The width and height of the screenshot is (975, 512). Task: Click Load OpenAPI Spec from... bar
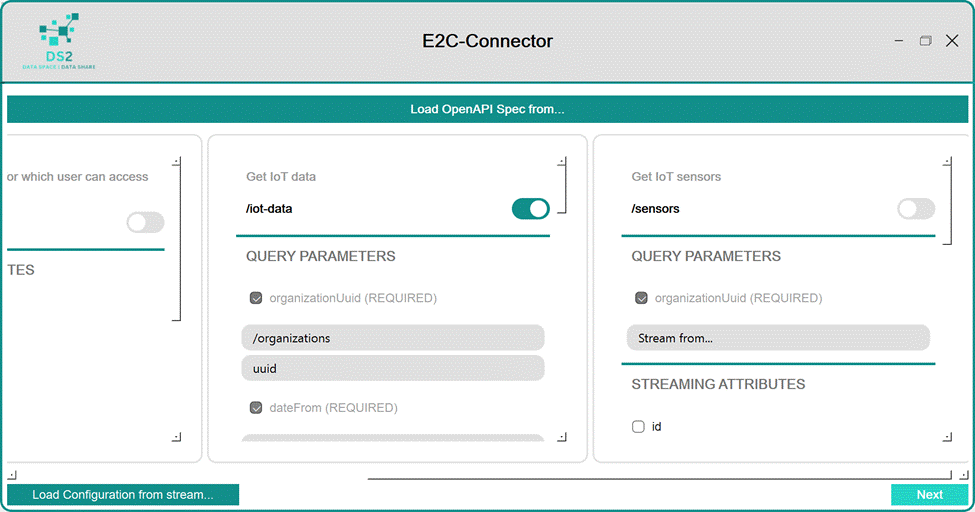(x=487, y=109)
